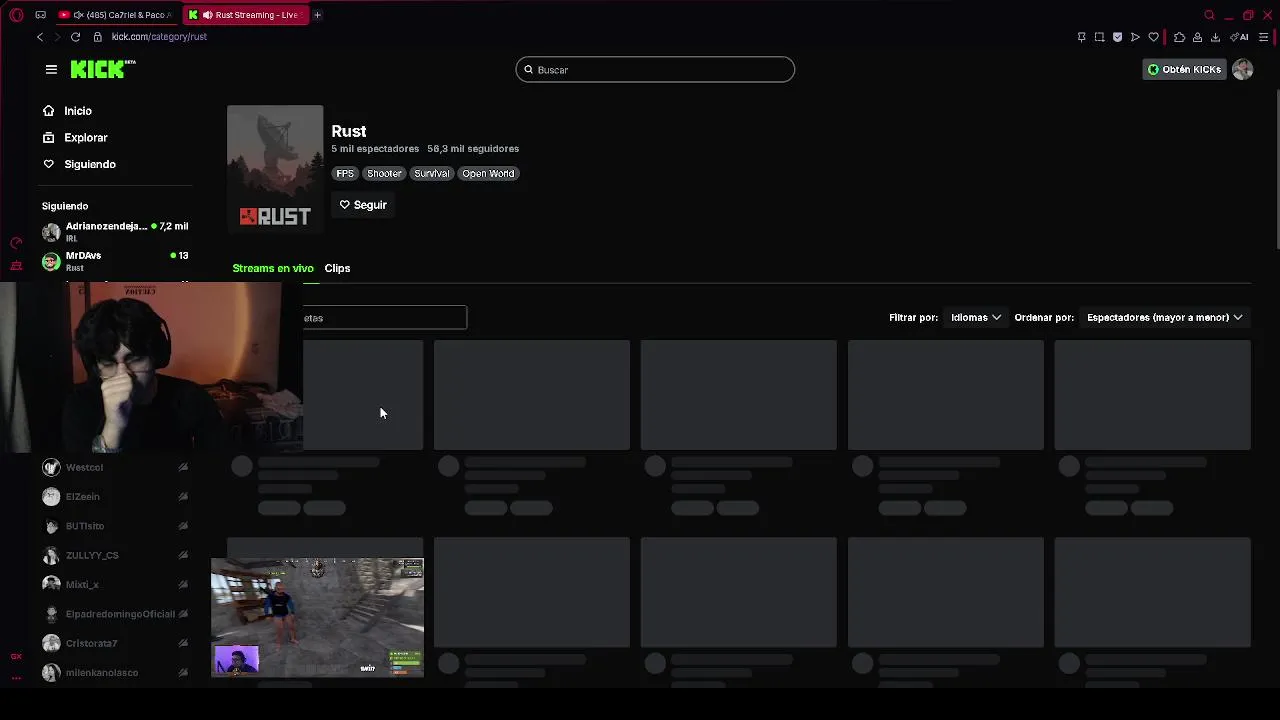Screen dimensions: 1280x720
Task: Open ZULLYY_CS channel in sidebar
Action: 115,555
